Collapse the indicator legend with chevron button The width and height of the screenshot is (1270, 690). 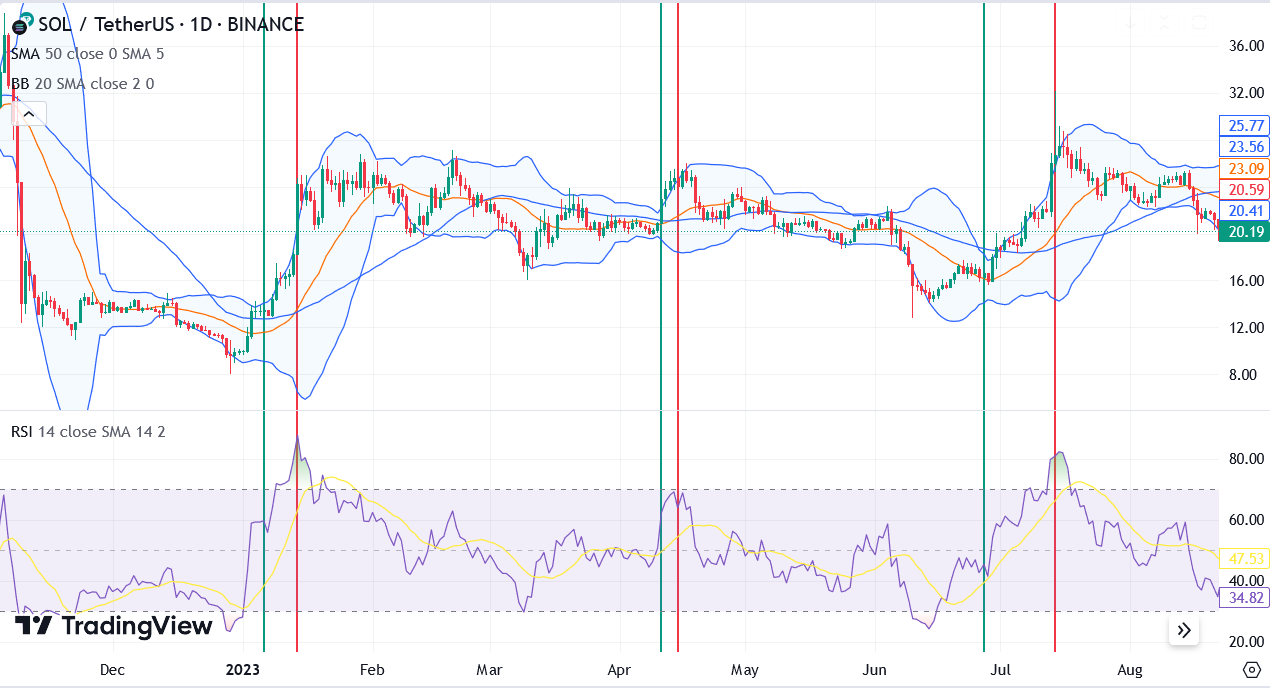(x=29, y=112)
